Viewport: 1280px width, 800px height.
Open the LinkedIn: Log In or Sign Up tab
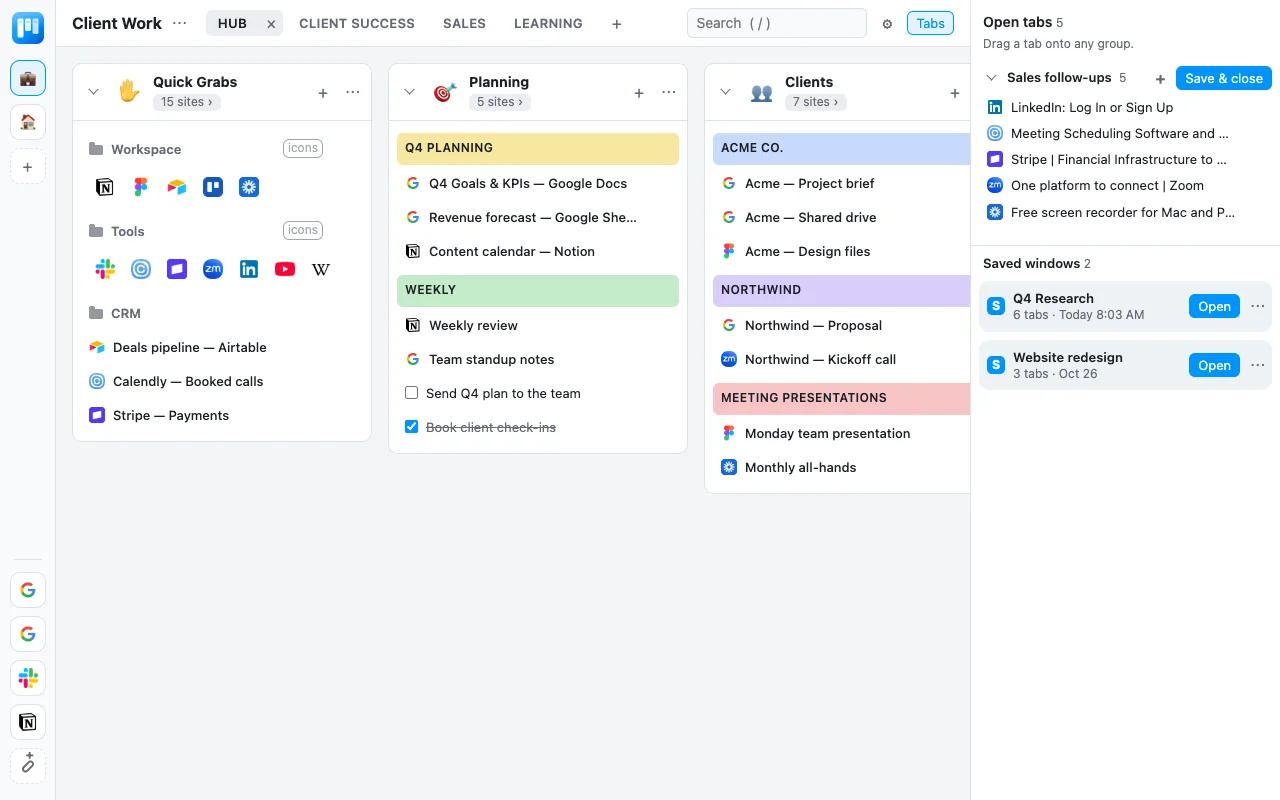point(1092,107)
